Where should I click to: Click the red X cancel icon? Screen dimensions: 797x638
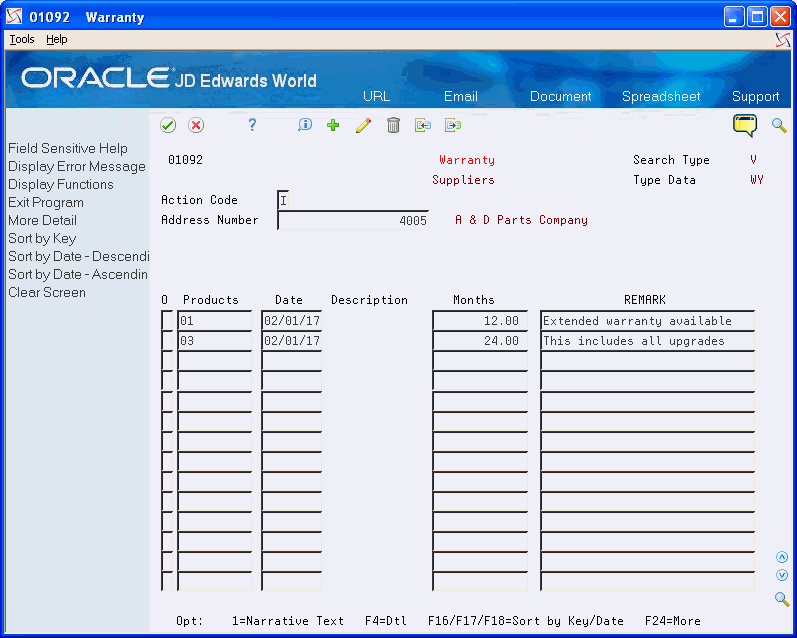click(196, 125)
